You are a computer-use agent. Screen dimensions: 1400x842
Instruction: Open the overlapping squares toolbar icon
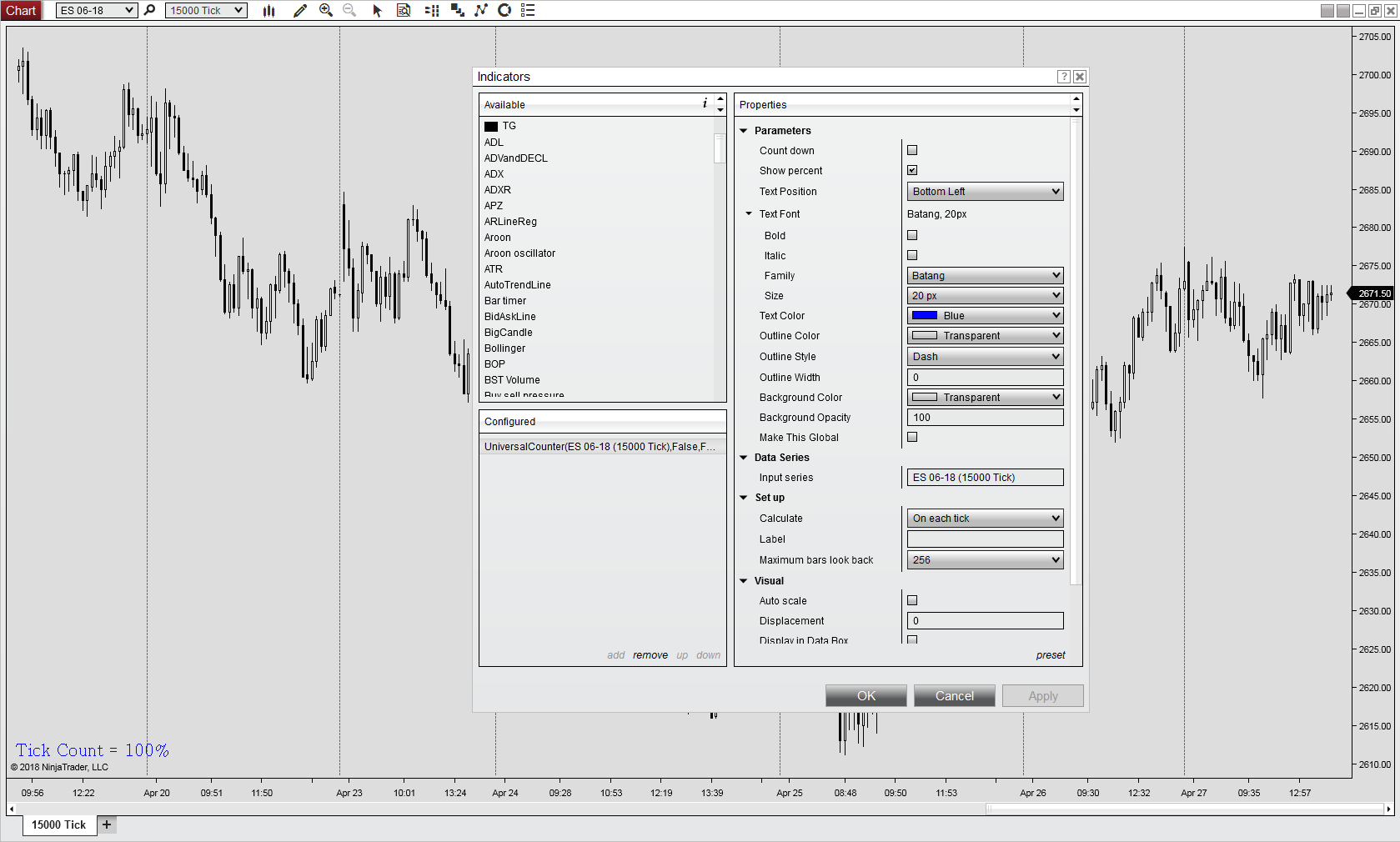458,10
